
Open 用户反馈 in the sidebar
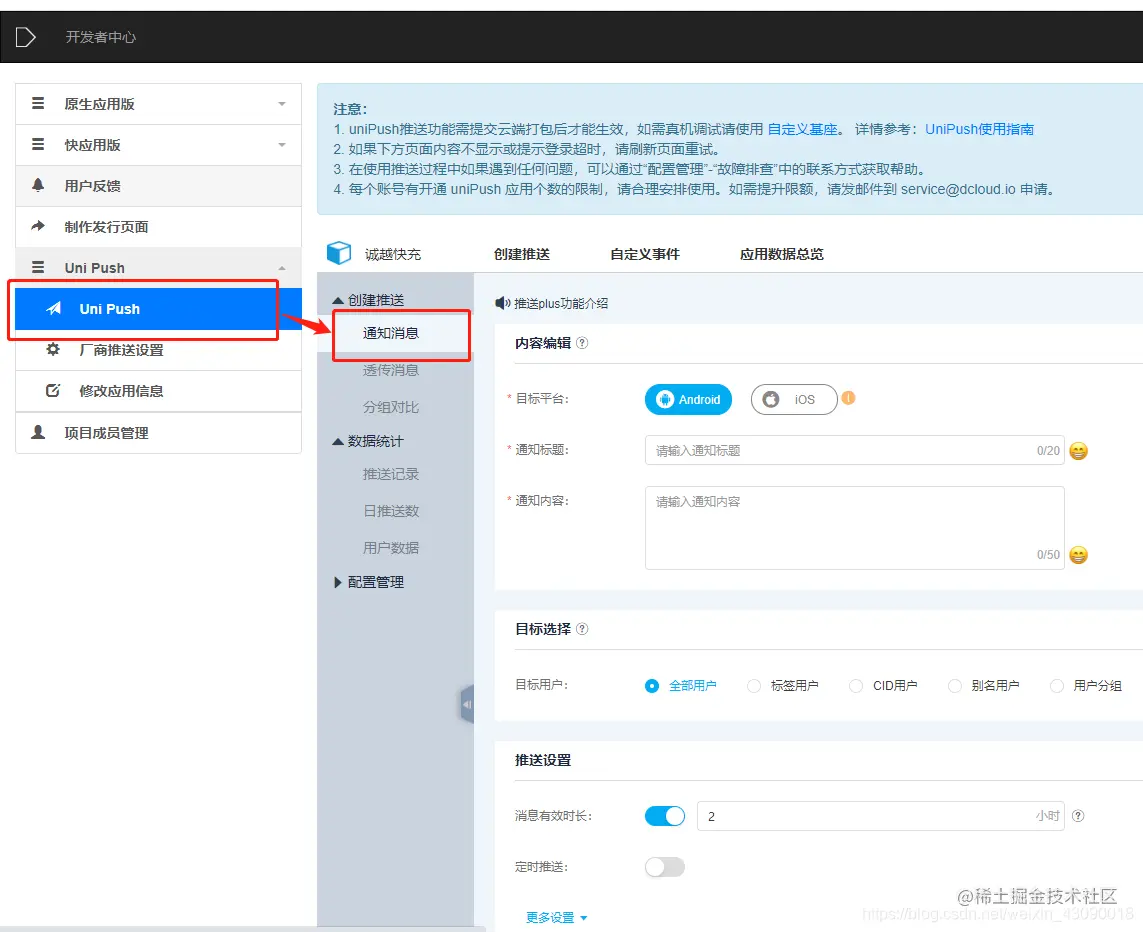[x=158, y=186]
